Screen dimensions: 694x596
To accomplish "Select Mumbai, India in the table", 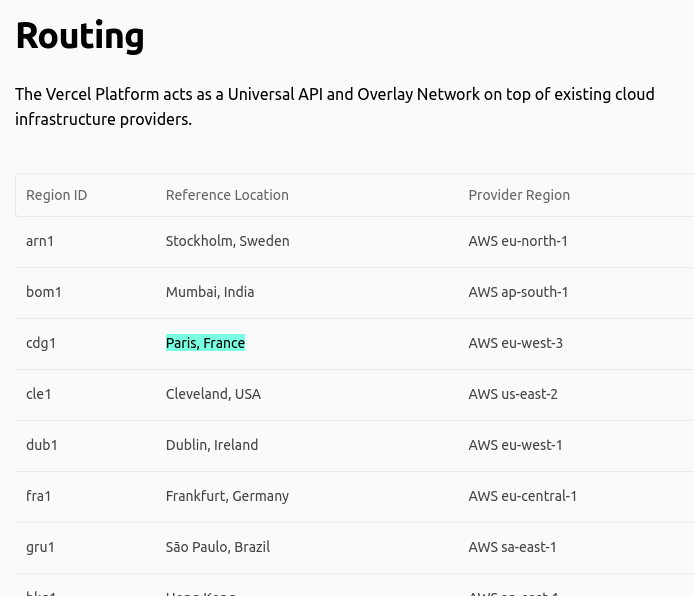I will tap(210, 292).
